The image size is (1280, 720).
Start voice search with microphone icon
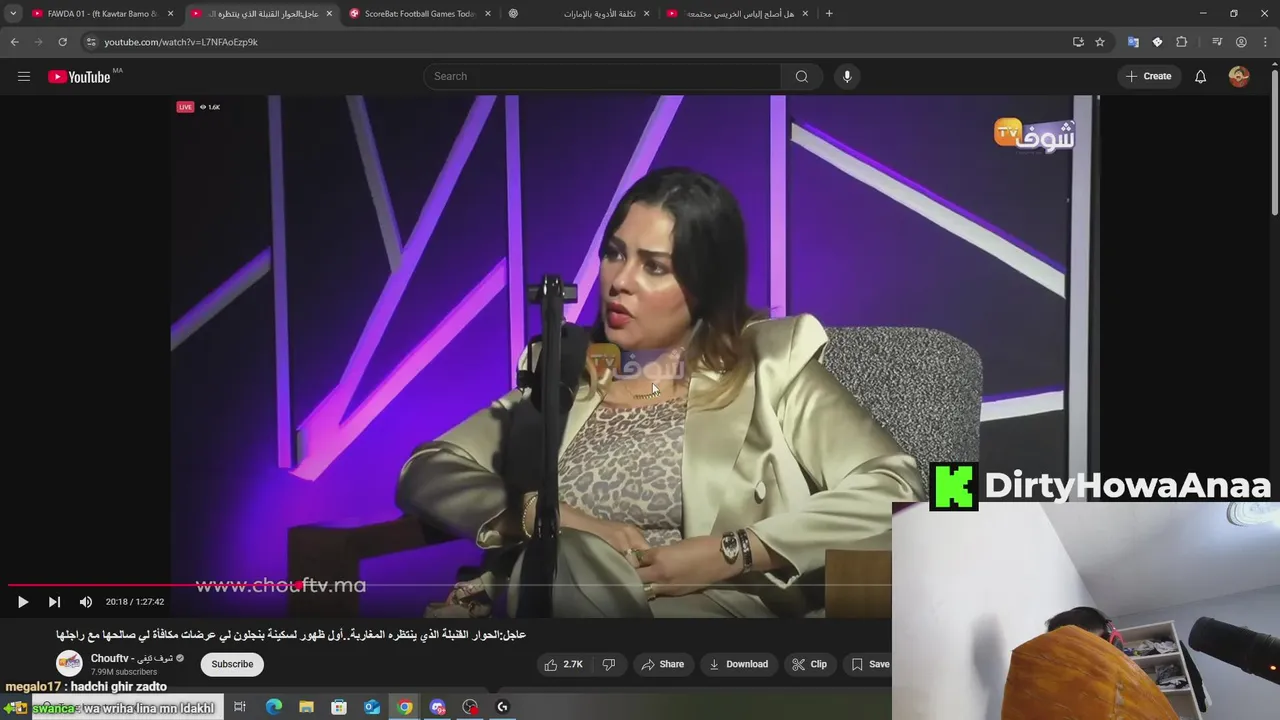(x=847, y=77)
